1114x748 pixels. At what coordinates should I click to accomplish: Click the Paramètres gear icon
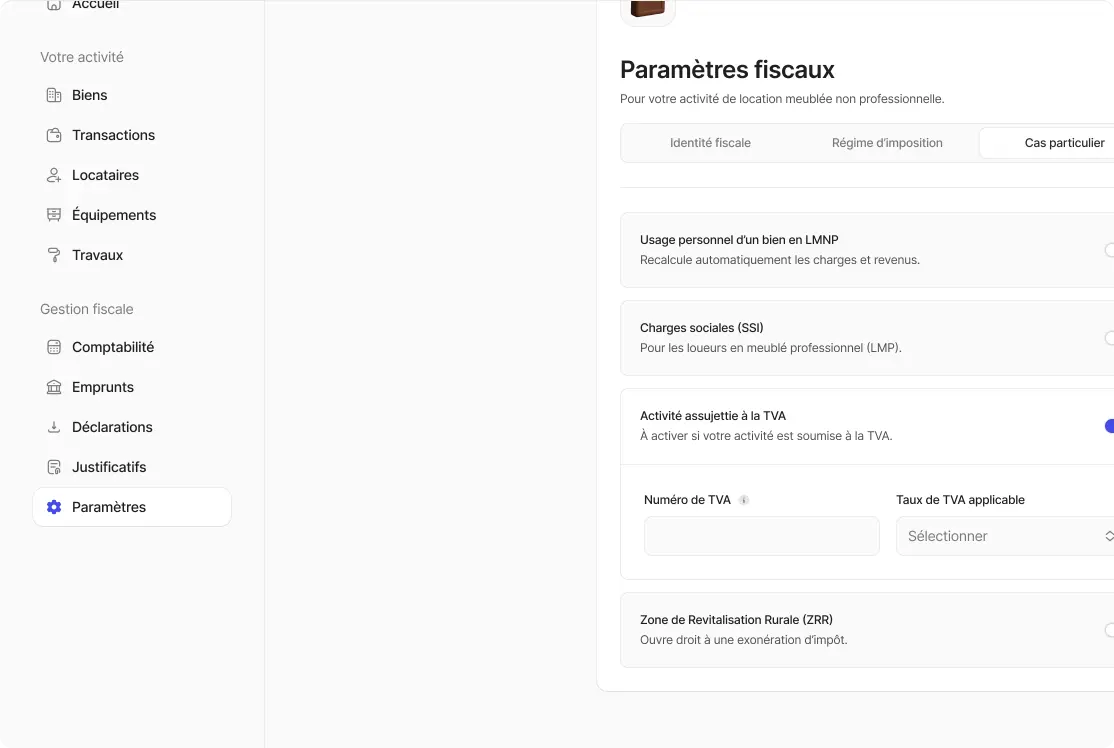click(x=53, y=507)
